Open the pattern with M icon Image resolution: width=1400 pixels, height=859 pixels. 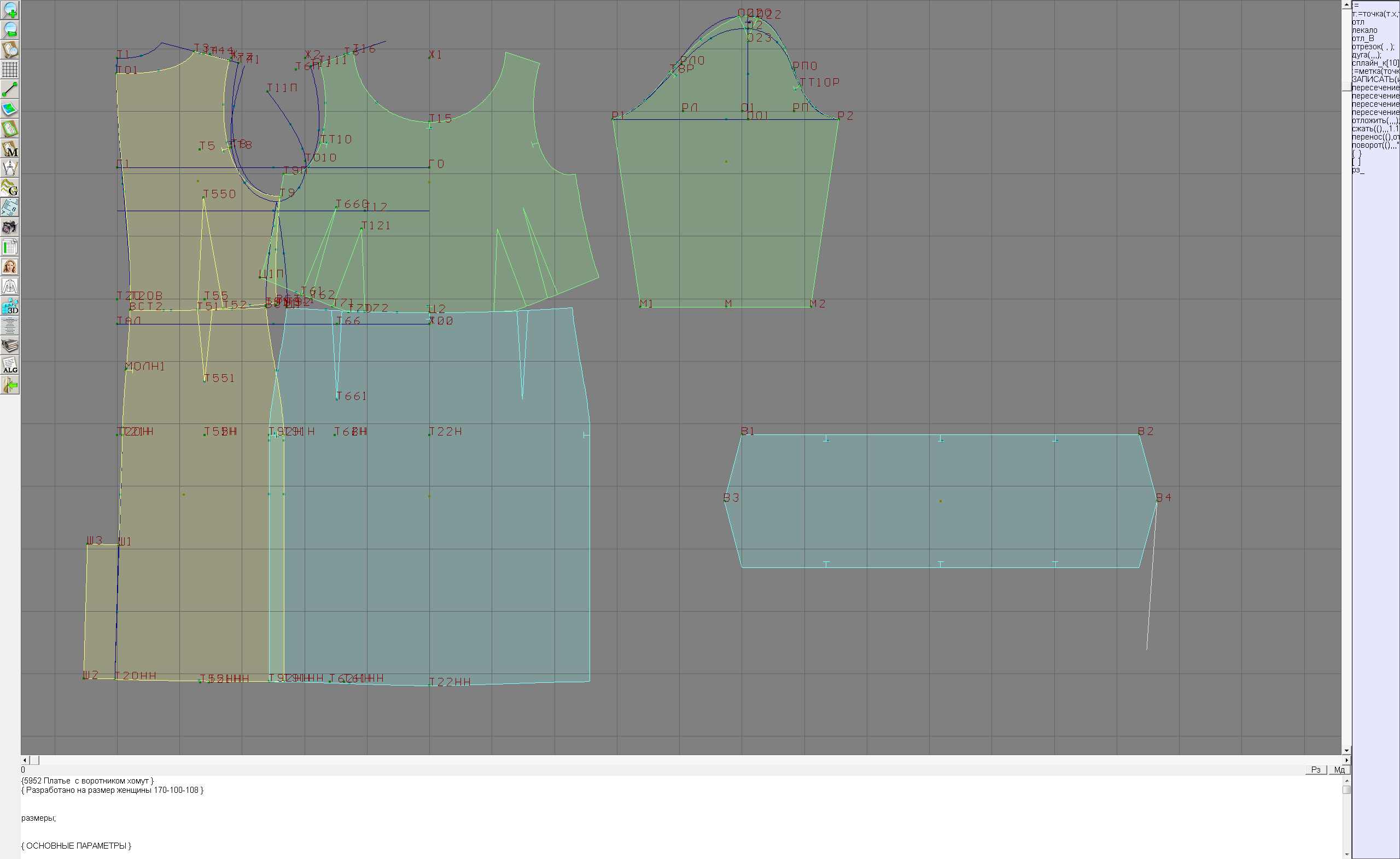(10, 148)
